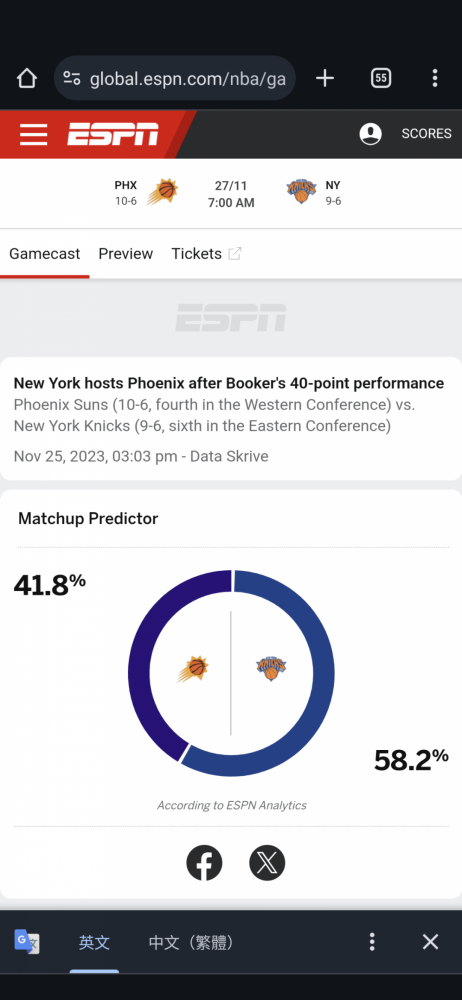Select 英文 language in translate bar
Screen dimensions: 462x1000
pos(94,942)
